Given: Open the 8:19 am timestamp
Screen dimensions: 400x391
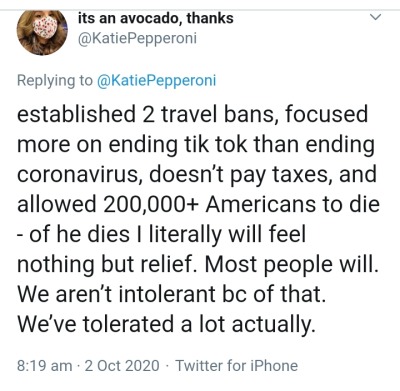Looking at the screenshot, I should click(44, 366).
